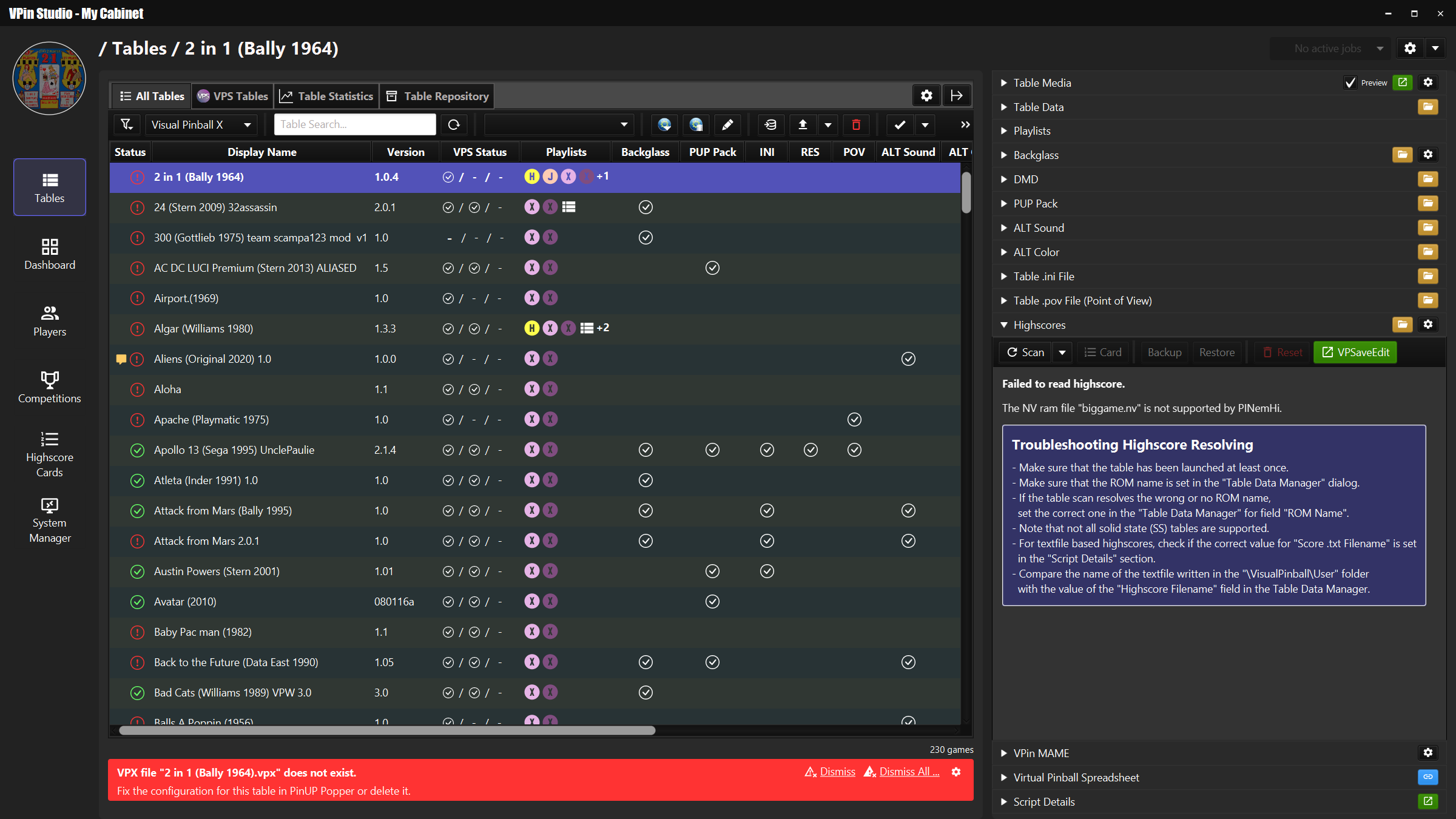1456x819 pixels.
Task: Open Highscores settings gear icon
Action: [1428, 325]
